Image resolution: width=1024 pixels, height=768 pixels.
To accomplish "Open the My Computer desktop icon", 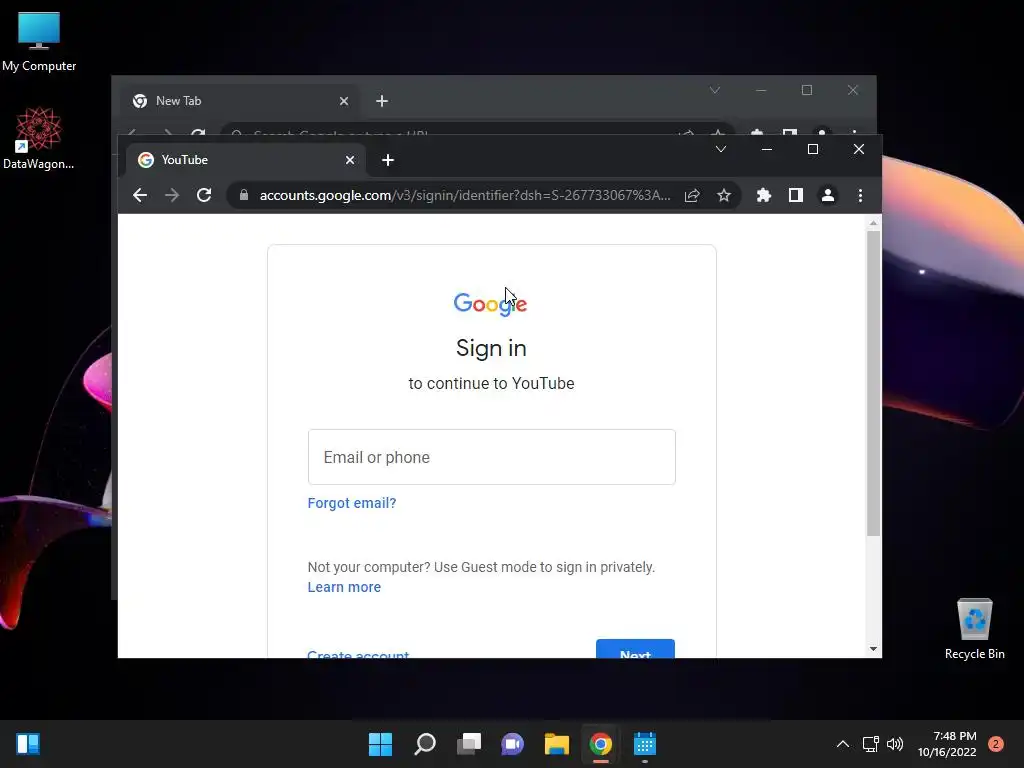I will pyautogui.click(x=39, y=41).
